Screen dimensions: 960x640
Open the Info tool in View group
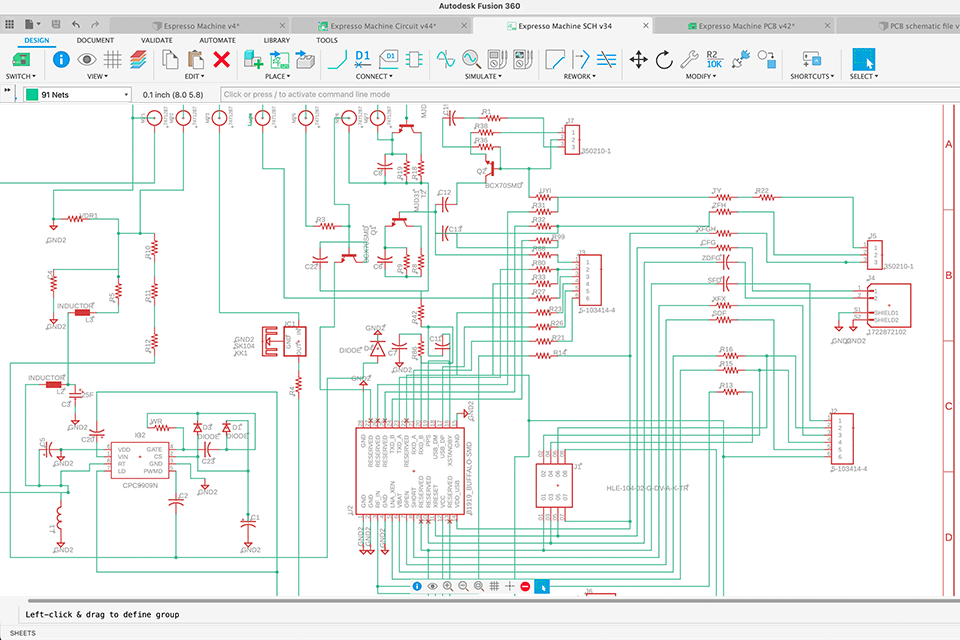61,59
